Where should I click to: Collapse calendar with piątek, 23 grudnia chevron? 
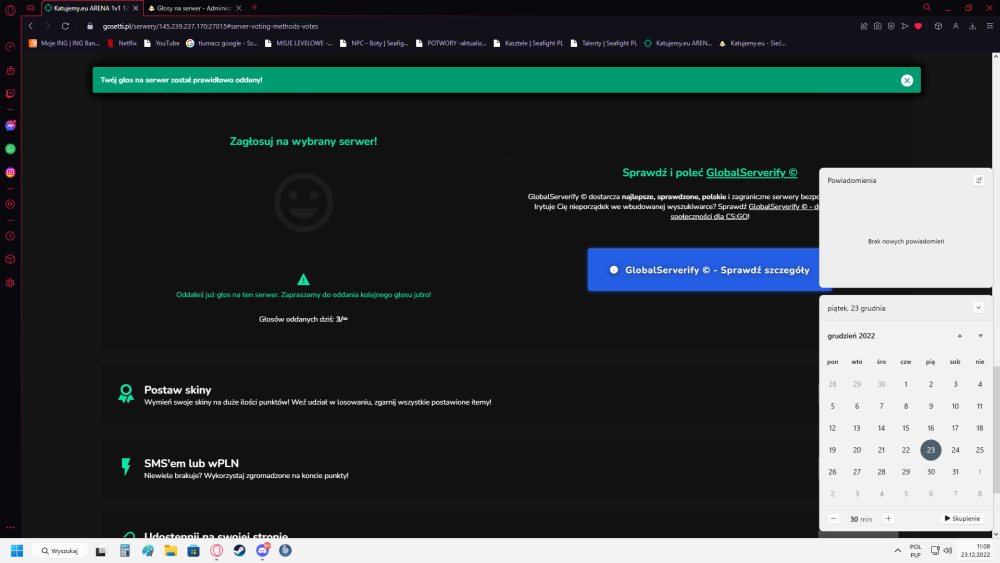tap(978, 308)
